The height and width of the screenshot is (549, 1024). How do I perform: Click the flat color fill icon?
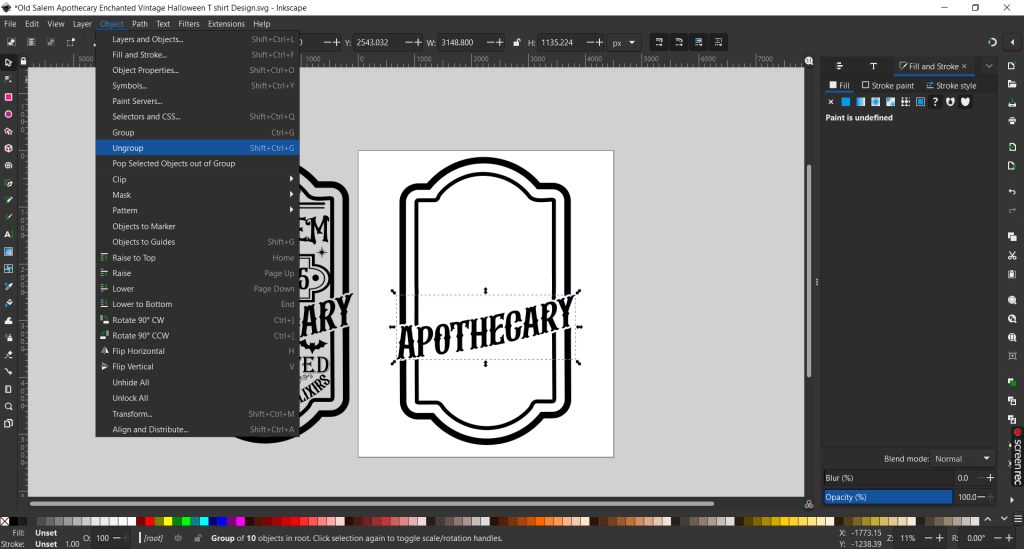pyautogui.click(x=845, y=102)
